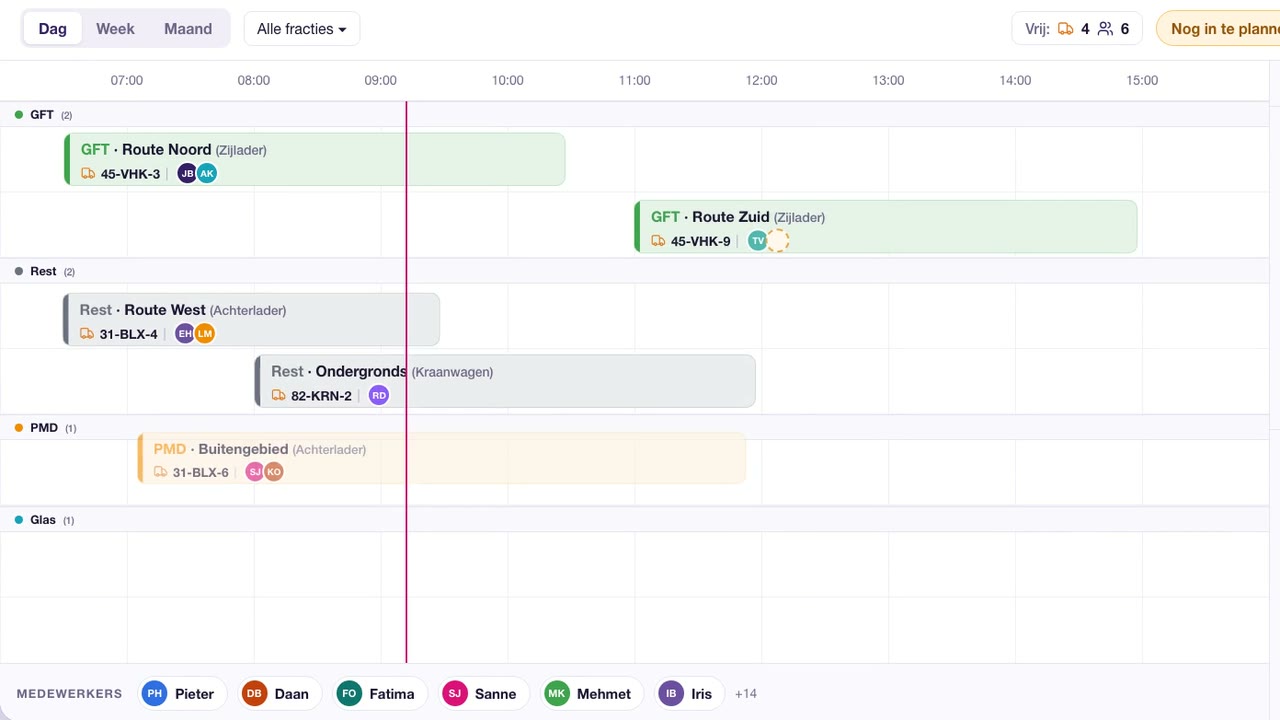Click the SJ avatar on Buitengebied
The width and height of the screenshot is (1280, 720).
point(255,472)
